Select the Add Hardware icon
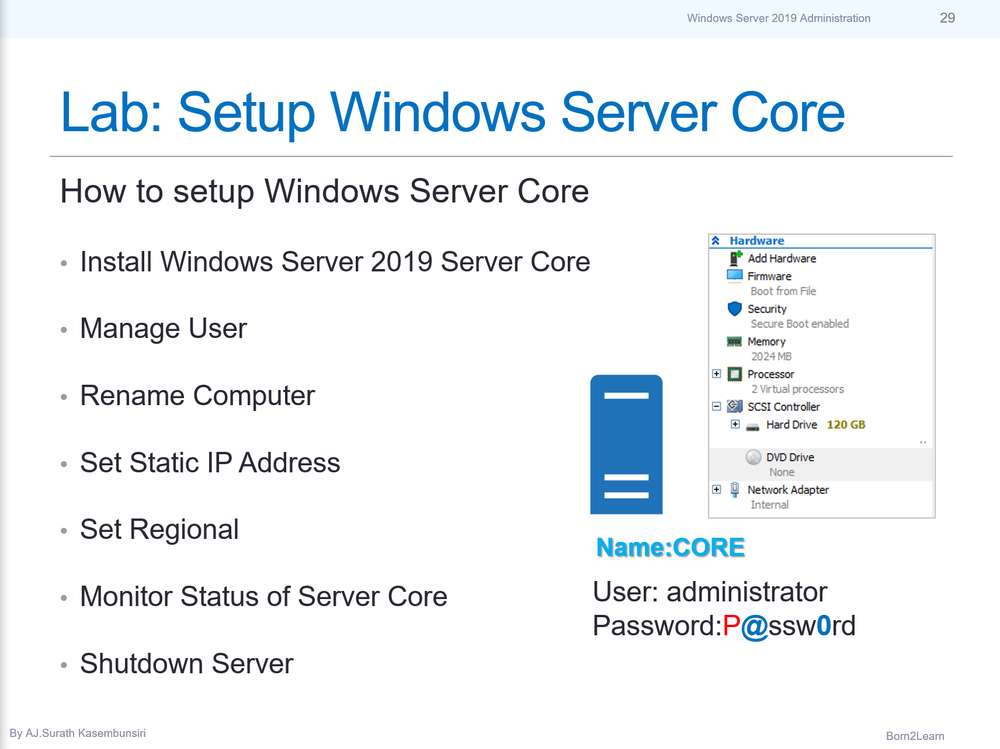This screenshot has width=1000, height=749. pos(734,258)
